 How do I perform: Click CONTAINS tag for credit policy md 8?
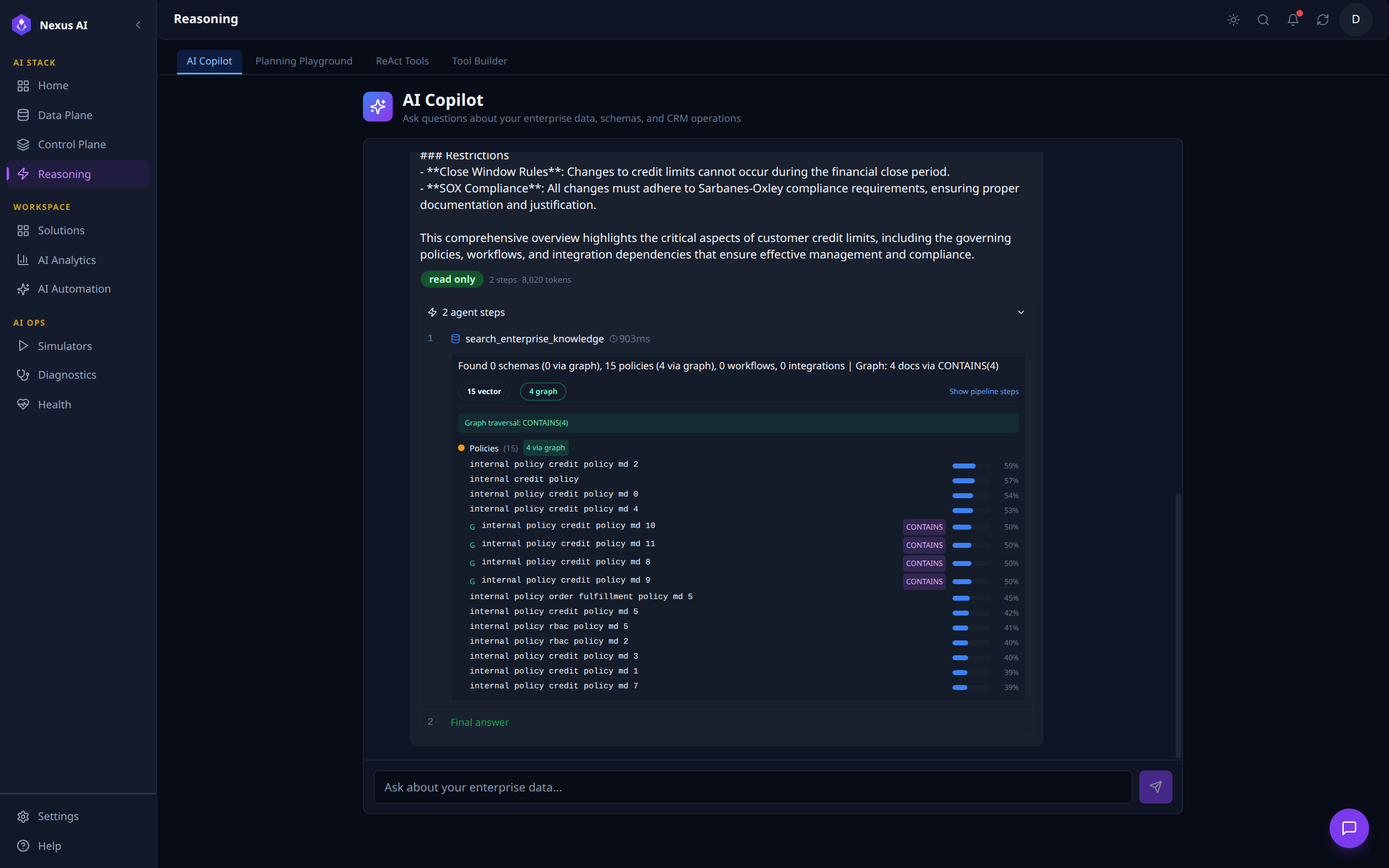[x=924, y=563]
